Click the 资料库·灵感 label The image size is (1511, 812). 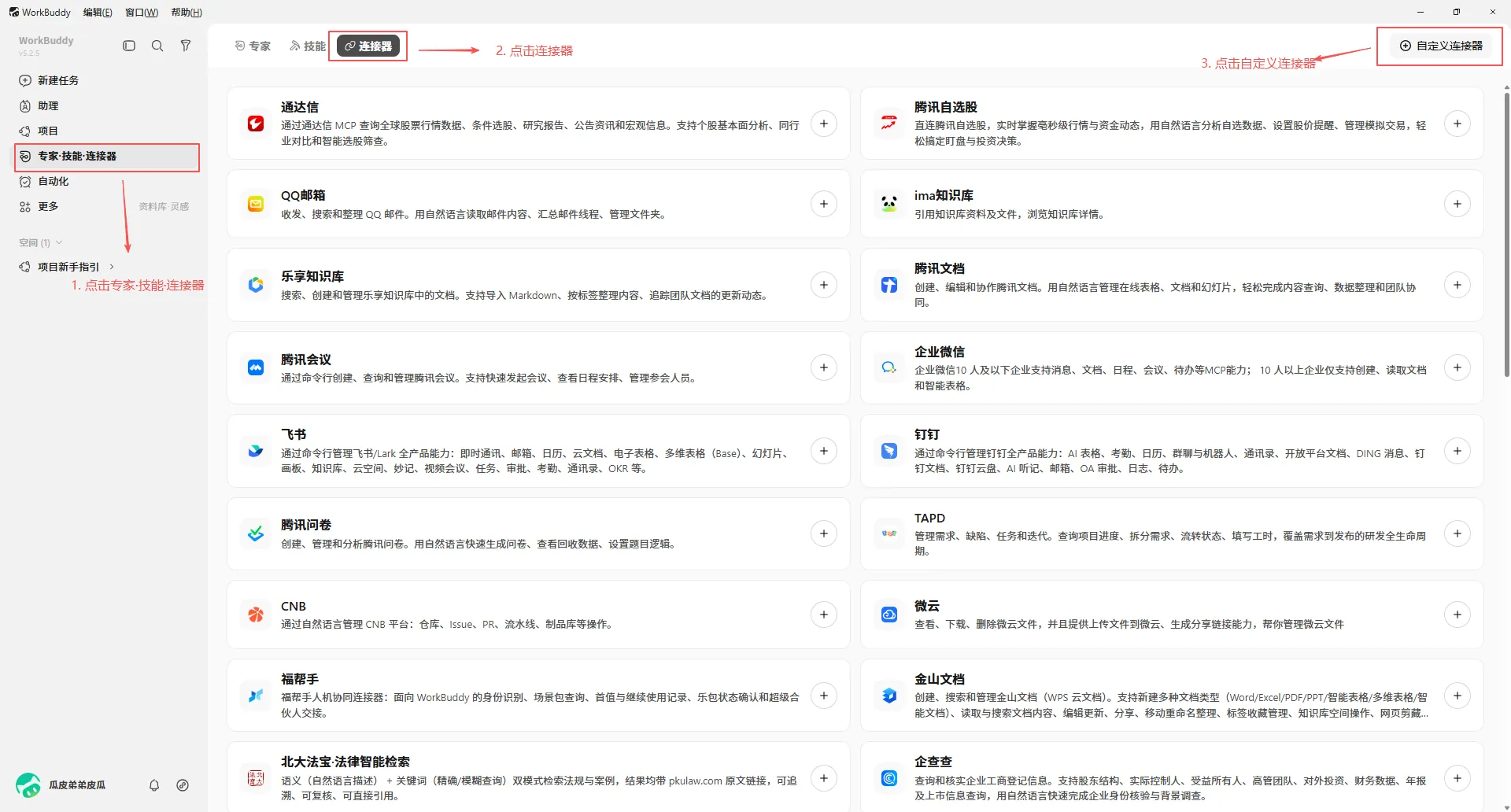click(164, 206)
